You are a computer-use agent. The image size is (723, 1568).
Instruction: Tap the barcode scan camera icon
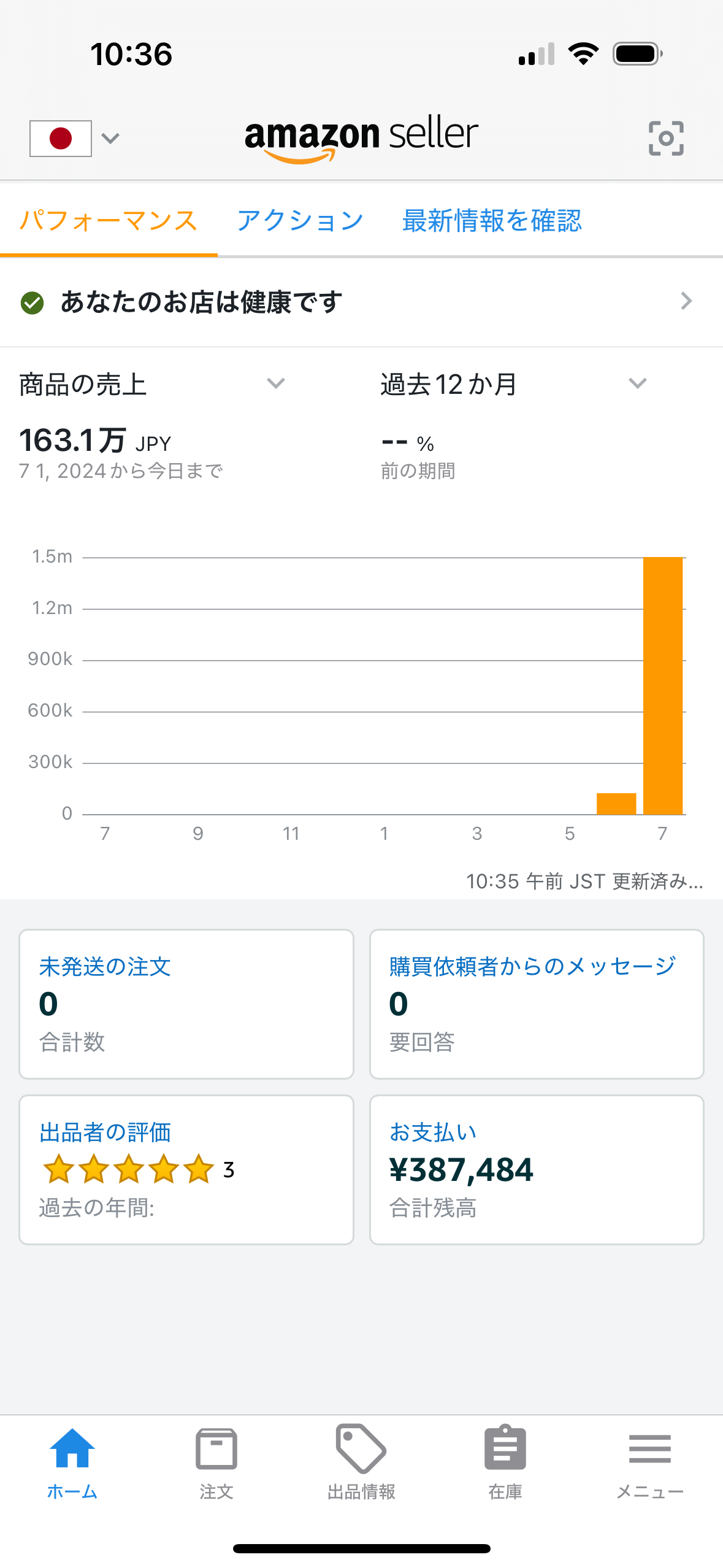coord(666,138)
